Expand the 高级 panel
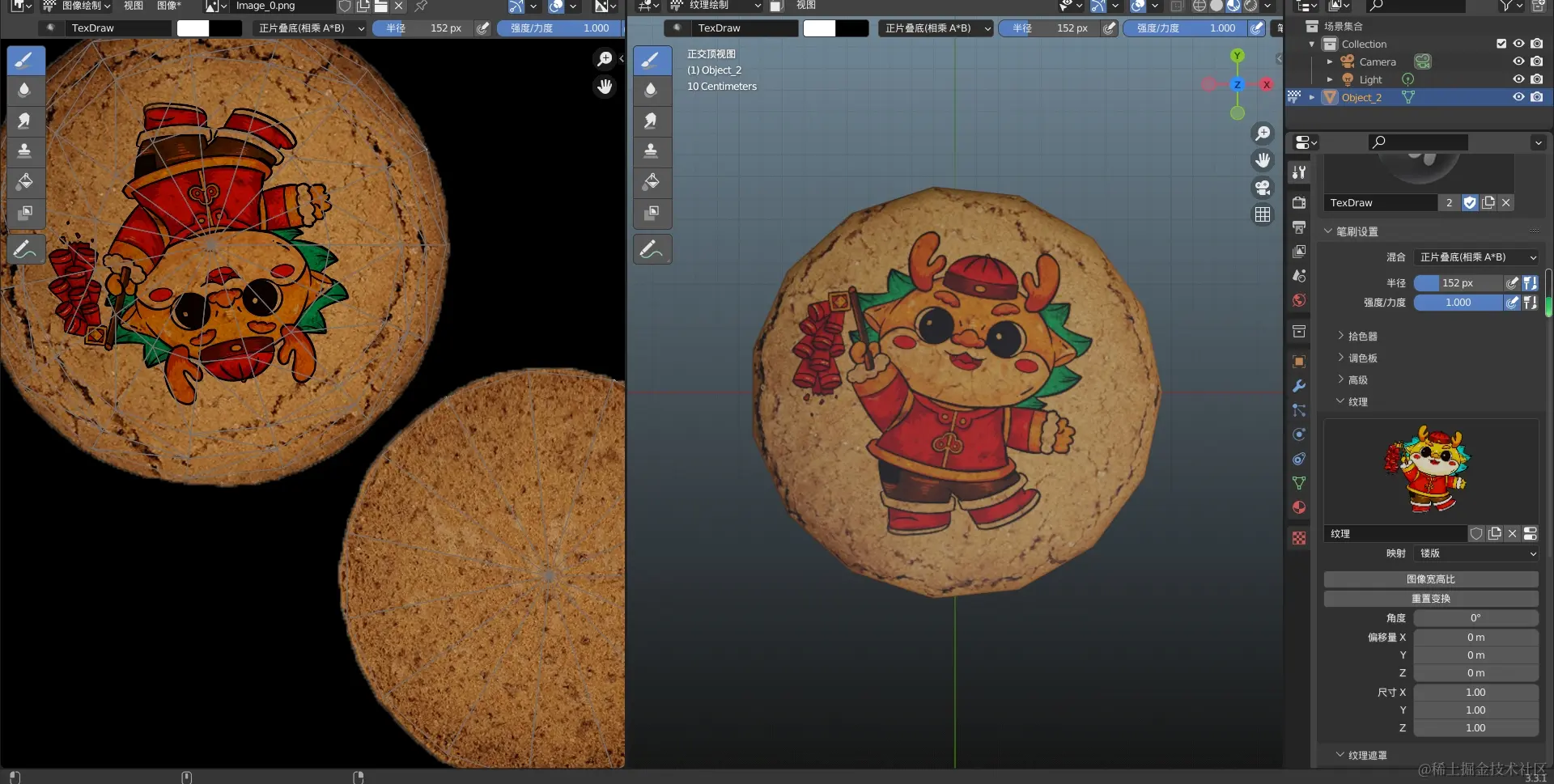1554x784 pixels. click(x=1357, y=379)
